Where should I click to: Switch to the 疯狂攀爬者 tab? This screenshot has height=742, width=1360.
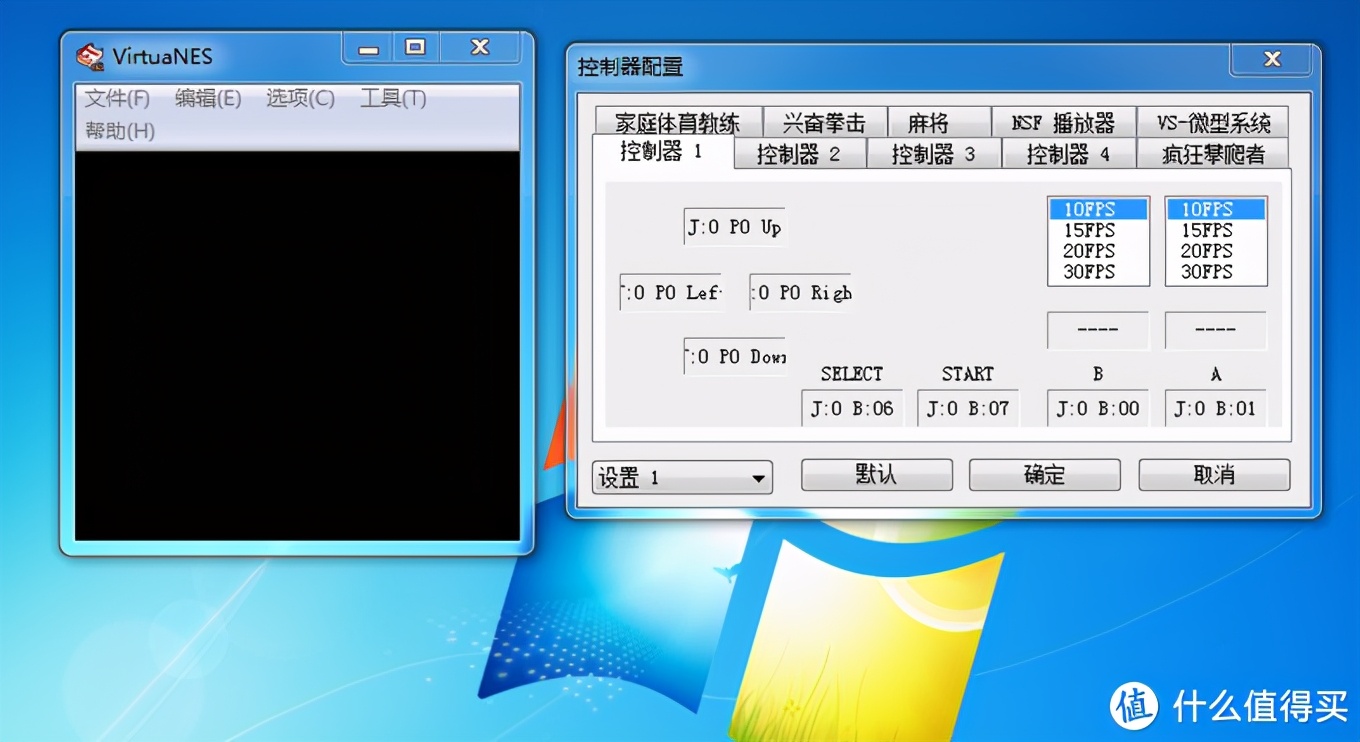pos(1212,153)
